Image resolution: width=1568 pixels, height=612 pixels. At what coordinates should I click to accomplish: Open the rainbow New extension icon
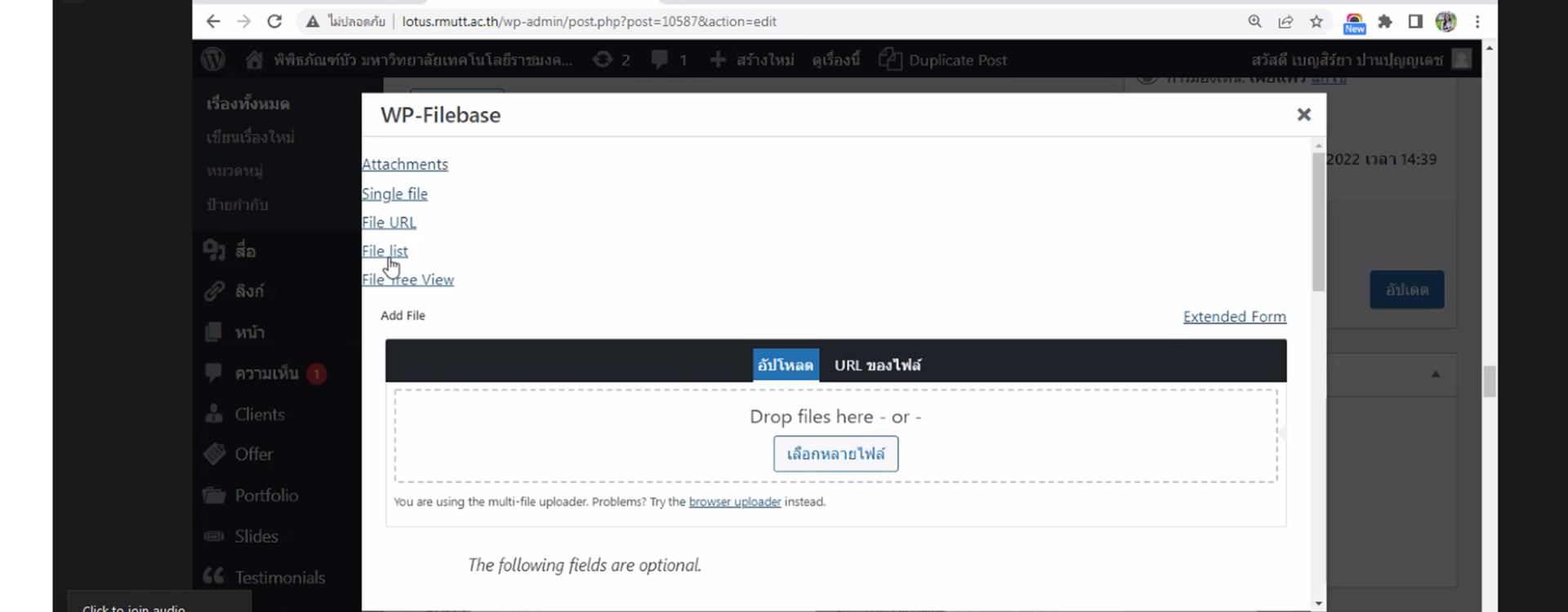tap(1354, 23)
